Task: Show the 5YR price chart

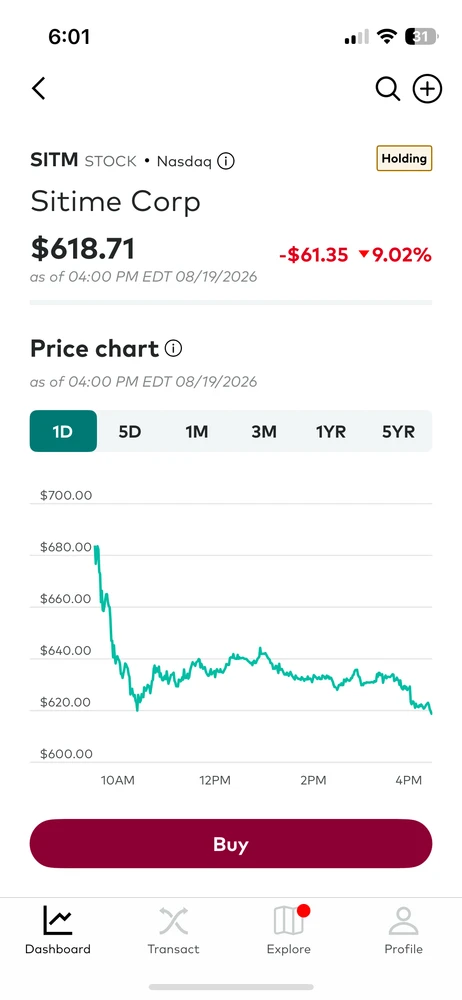Action: coord(398,431)
